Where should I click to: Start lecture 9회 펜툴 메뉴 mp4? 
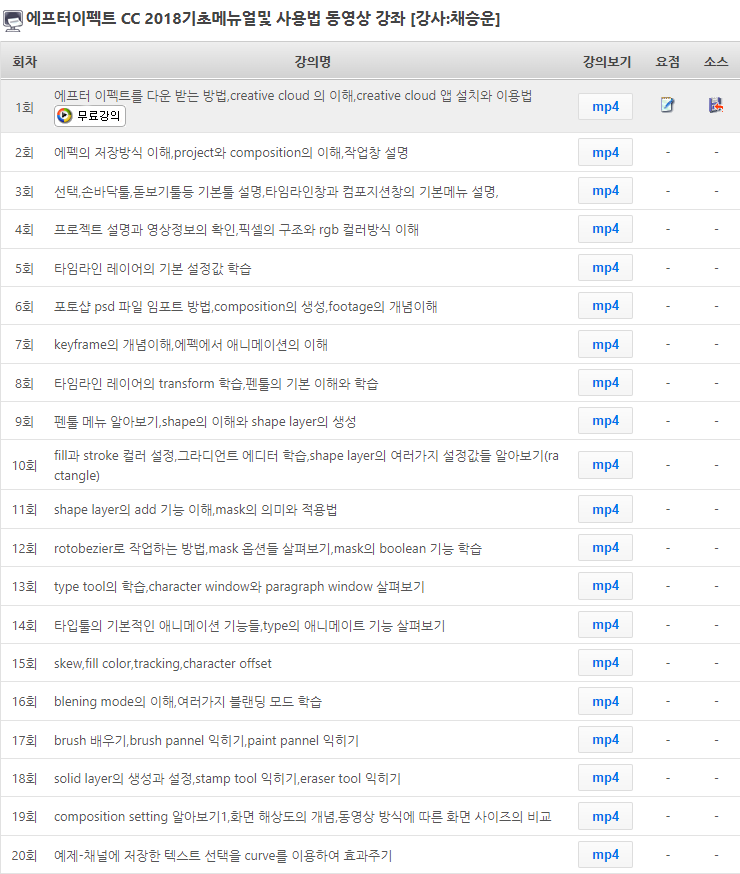(605, 421)
